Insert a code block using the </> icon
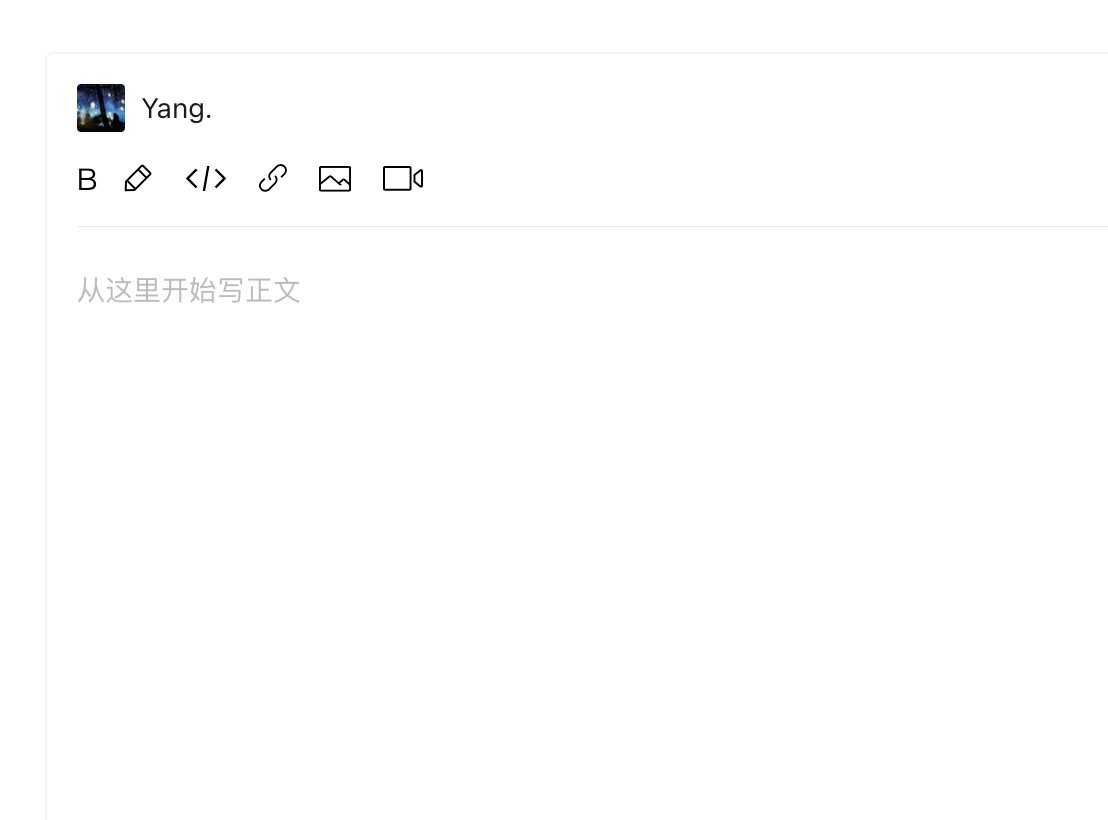Image resolution: width=1108 pixels, height=820 pixels. (x=206, y=178)
